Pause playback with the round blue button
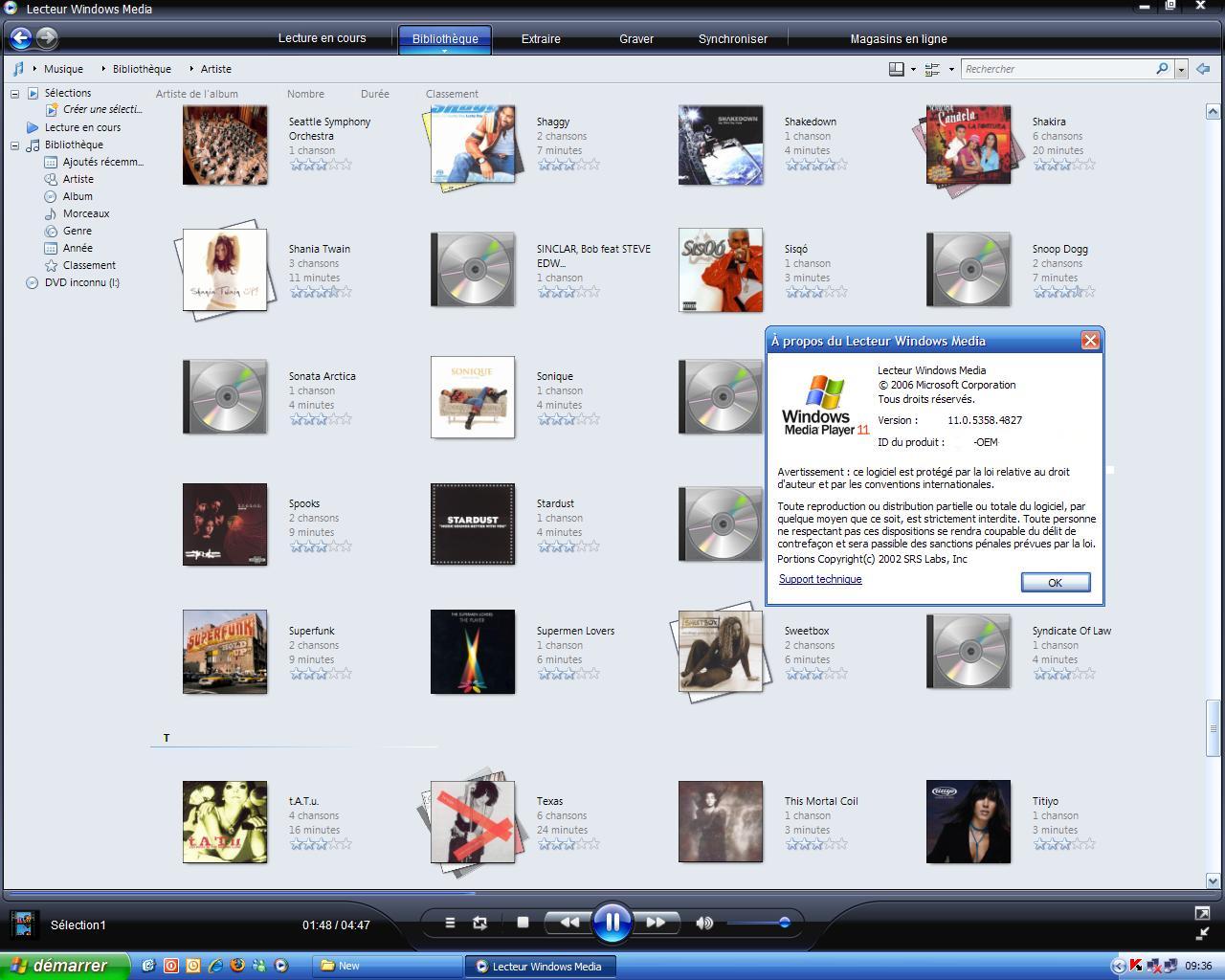 (x=612, y=923)
